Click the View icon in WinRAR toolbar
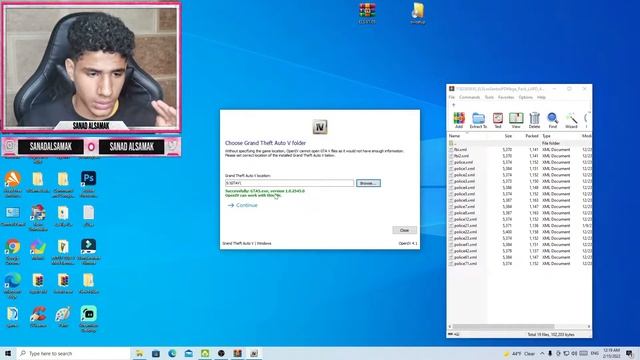Screen dimensions: 640x360 [x=516, y=120]
